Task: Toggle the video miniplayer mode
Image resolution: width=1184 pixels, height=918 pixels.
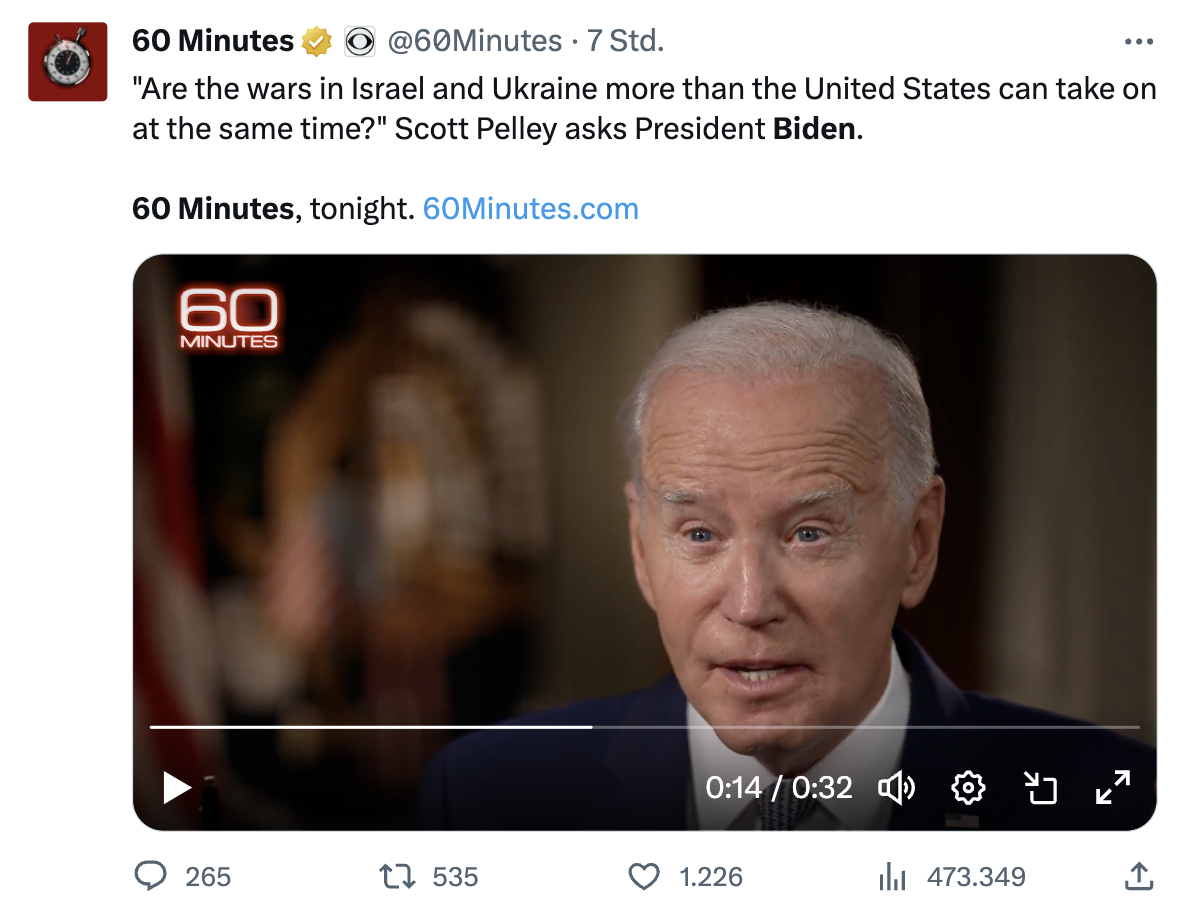Action: click(1041, 788)
